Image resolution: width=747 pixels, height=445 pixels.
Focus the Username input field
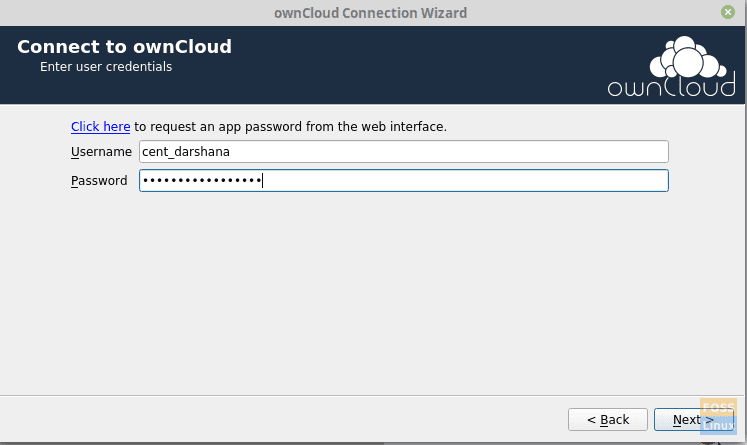[x=404, y=152]
